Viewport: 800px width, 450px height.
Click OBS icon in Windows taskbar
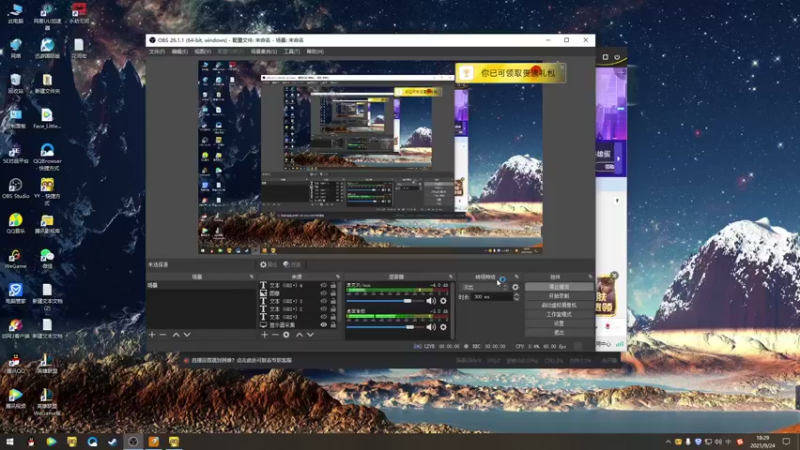[133, 441]
